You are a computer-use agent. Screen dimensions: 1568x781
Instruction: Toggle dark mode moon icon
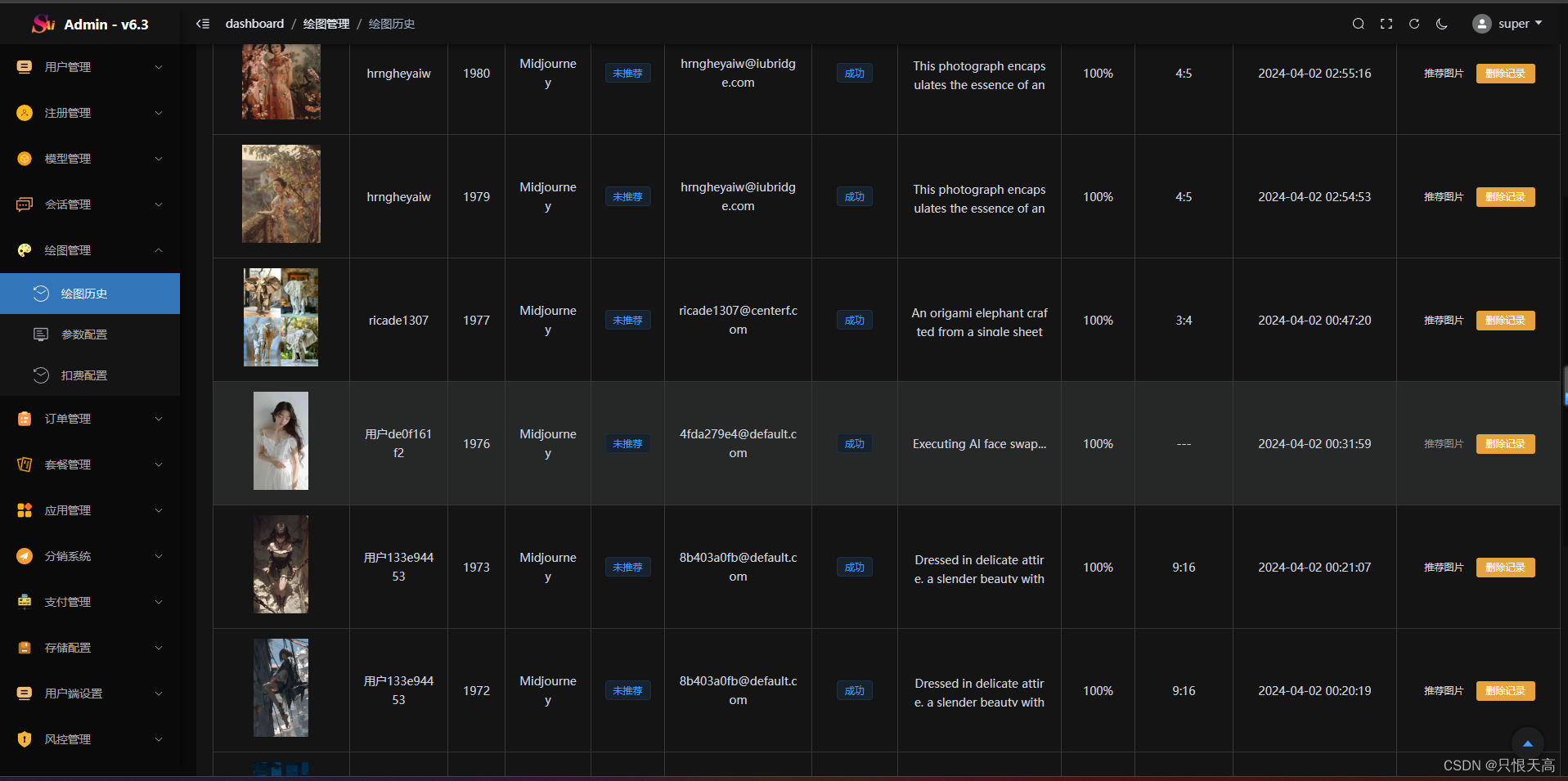[1442, 24]
